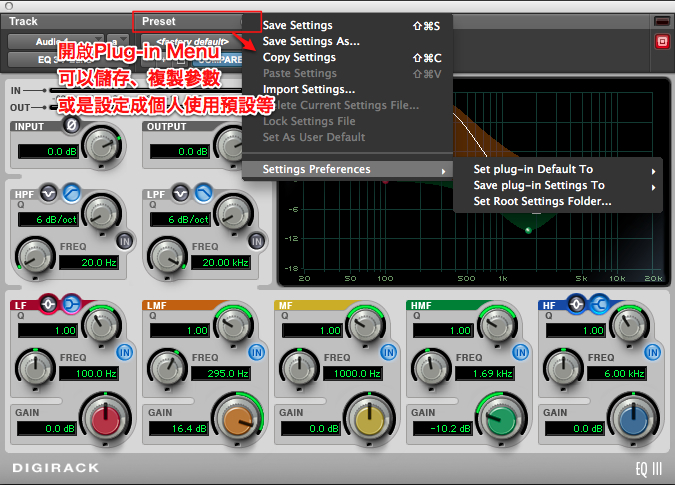Click the HMF Q knob

(x=498, y=325)
